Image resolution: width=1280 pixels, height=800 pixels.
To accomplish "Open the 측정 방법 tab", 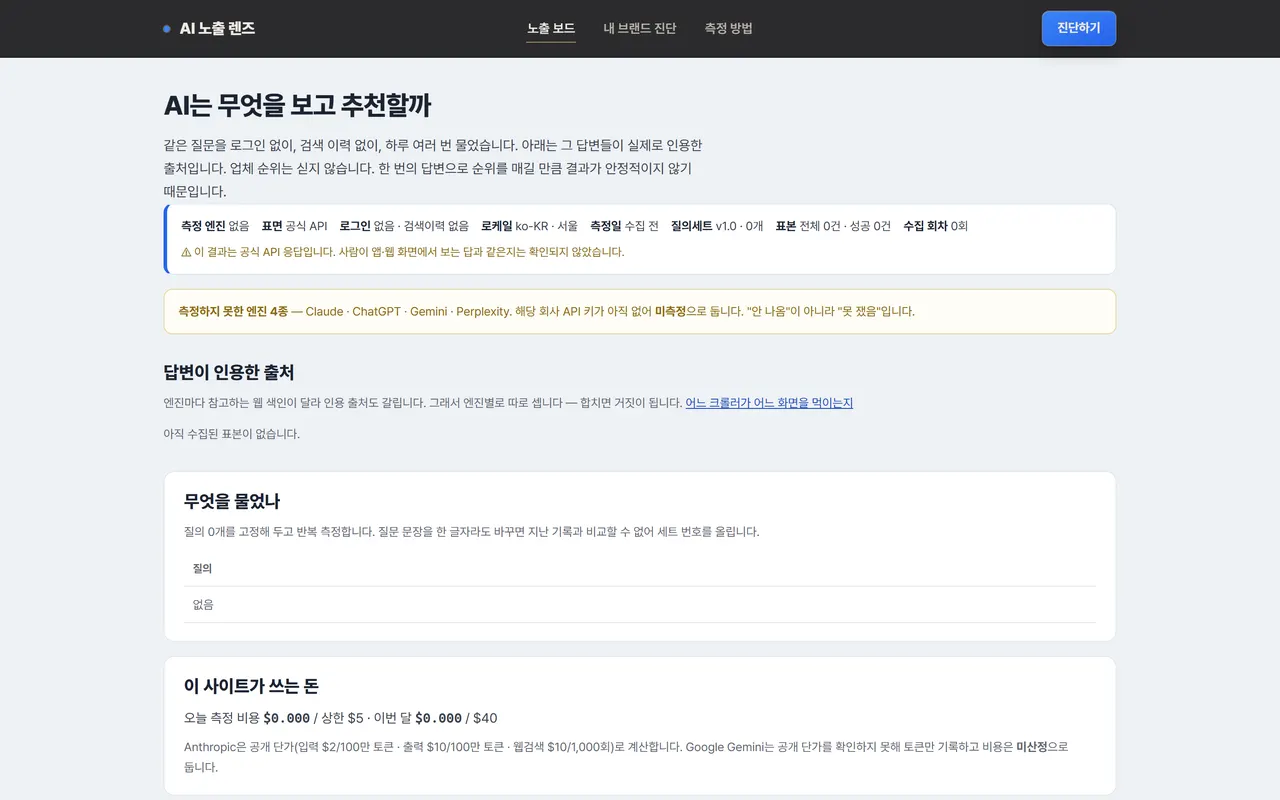I will [728, 28].
